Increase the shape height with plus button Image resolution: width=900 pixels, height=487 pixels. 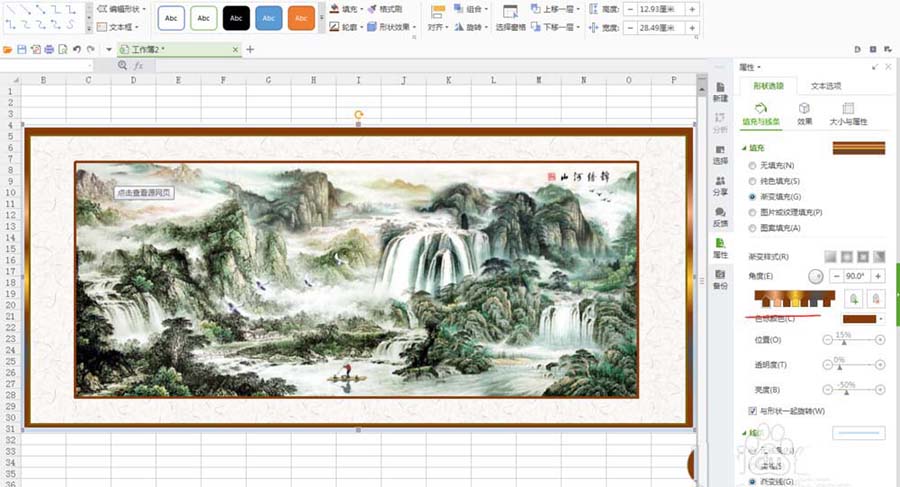(x=692, y=9)
